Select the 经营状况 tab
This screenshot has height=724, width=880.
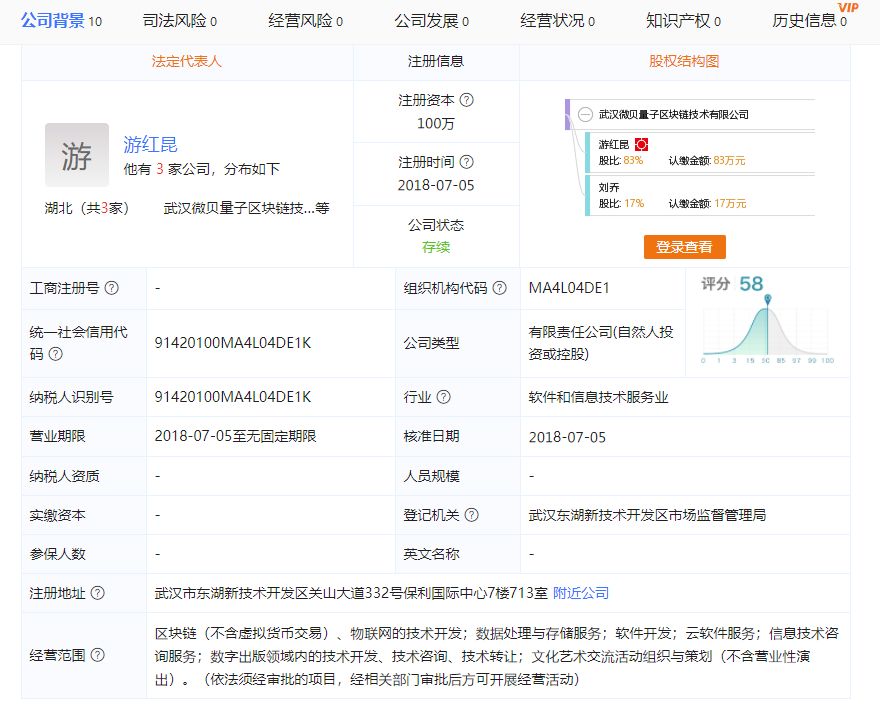(x=557, y=21)
